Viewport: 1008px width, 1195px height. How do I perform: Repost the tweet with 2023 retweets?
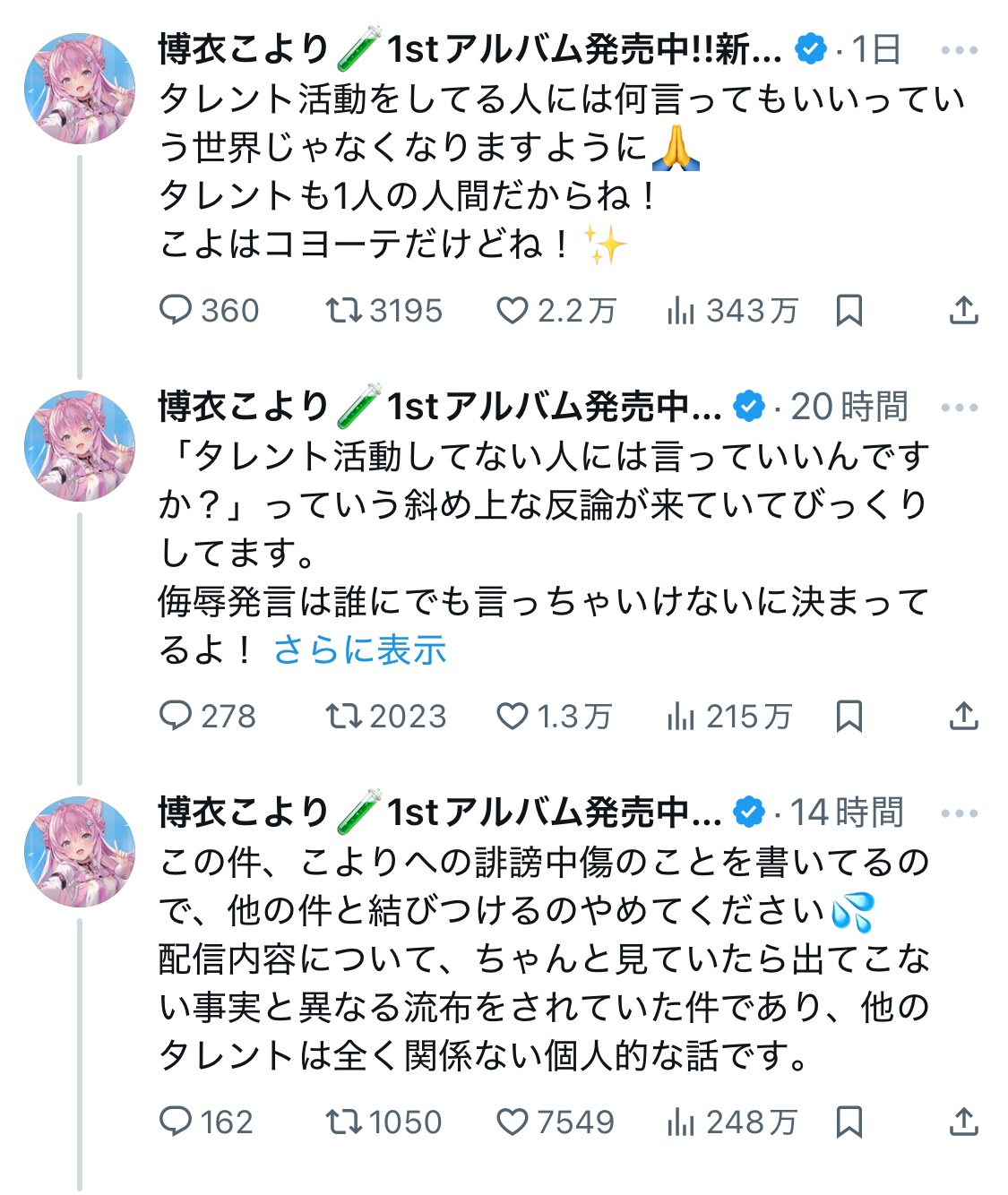coord(343,716)
